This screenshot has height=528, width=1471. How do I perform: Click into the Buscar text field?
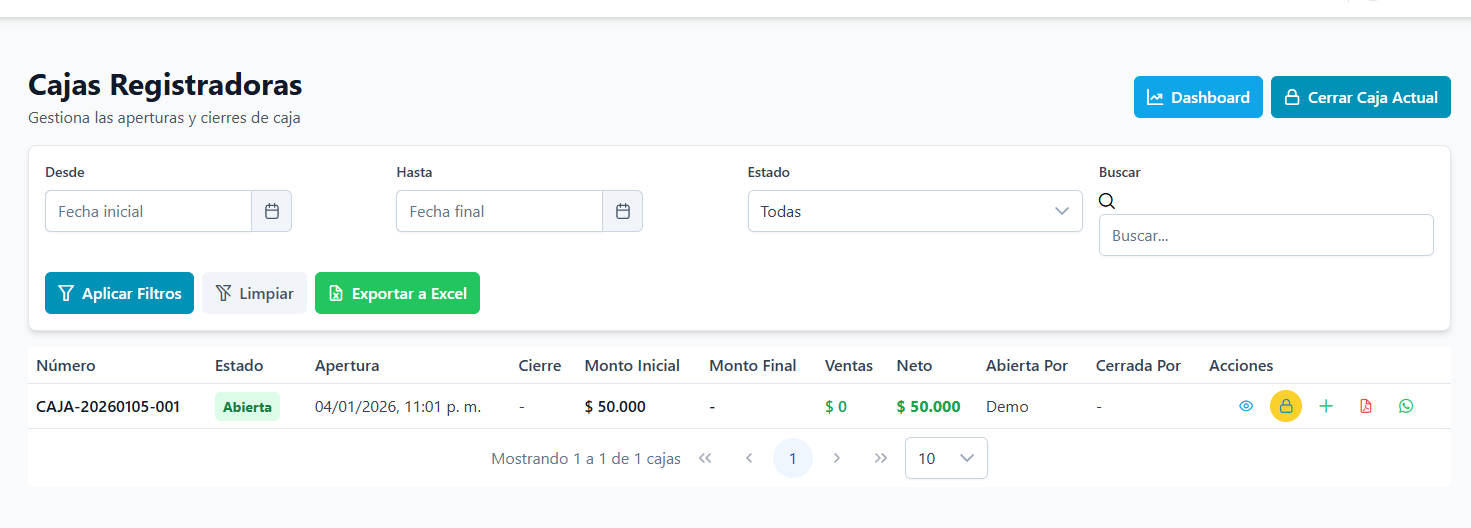point(1265,235)
